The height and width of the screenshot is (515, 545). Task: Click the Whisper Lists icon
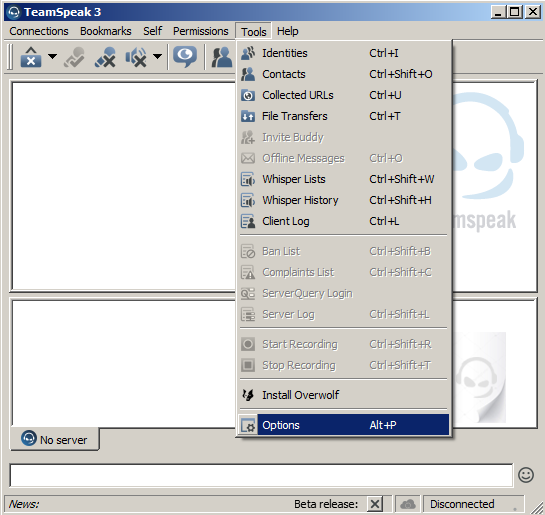[248, 179]
